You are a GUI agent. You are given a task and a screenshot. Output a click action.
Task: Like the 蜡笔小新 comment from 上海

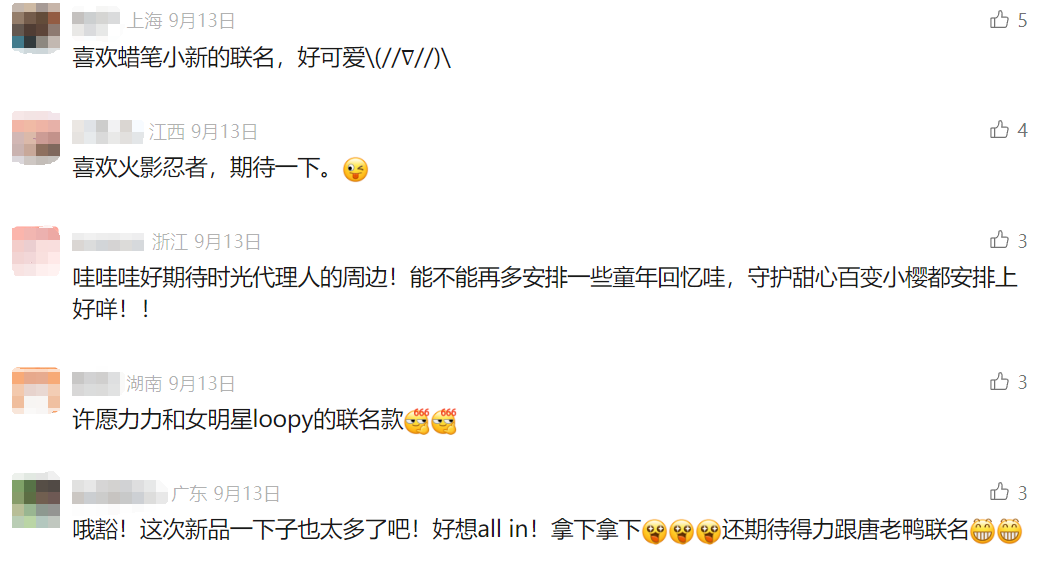(999, 20)
